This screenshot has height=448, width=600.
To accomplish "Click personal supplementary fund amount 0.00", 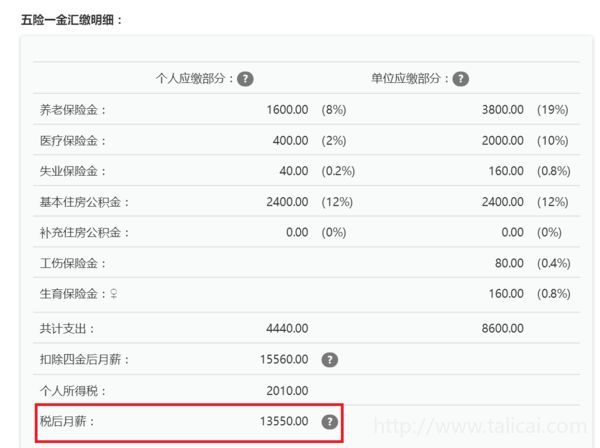I will 297,232.
